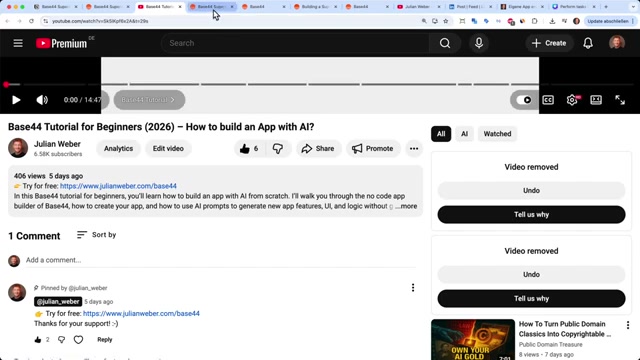Open browser downloads icon

[552, 21]
